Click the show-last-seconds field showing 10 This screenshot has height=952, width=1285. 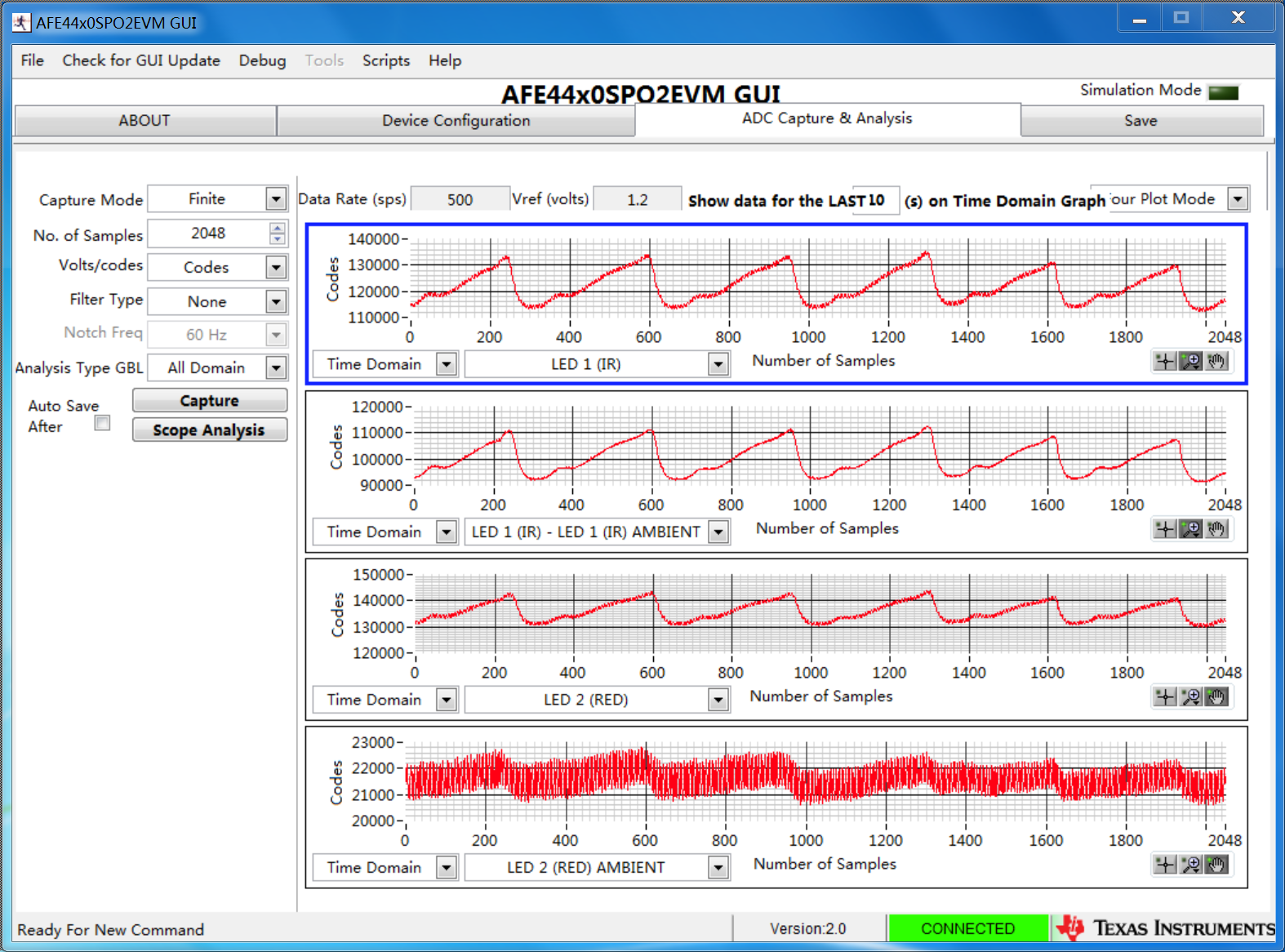(x=876, y=200)
